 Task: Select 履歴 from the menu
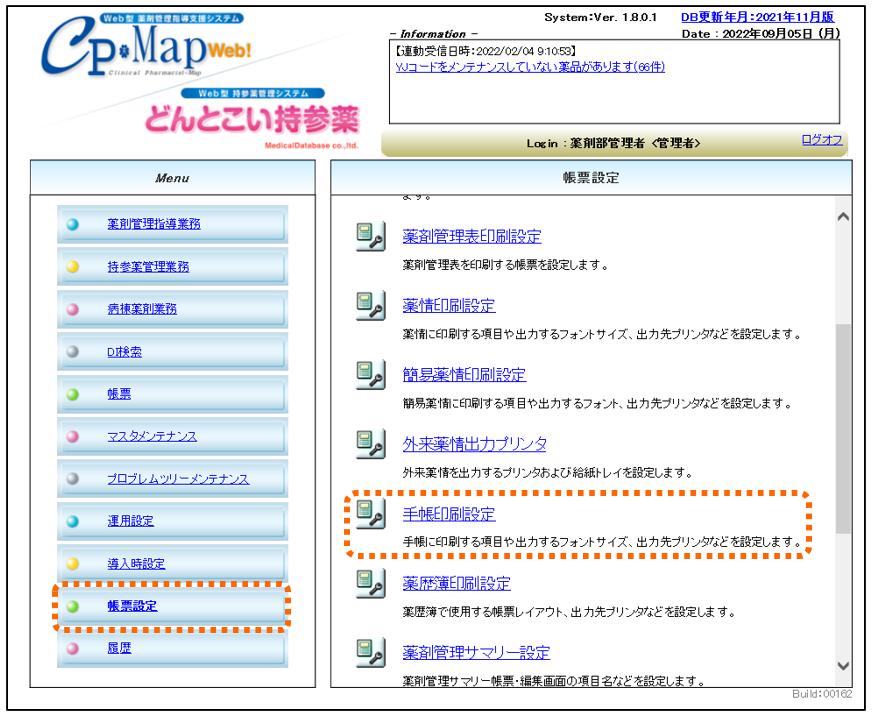coord(119,648)
